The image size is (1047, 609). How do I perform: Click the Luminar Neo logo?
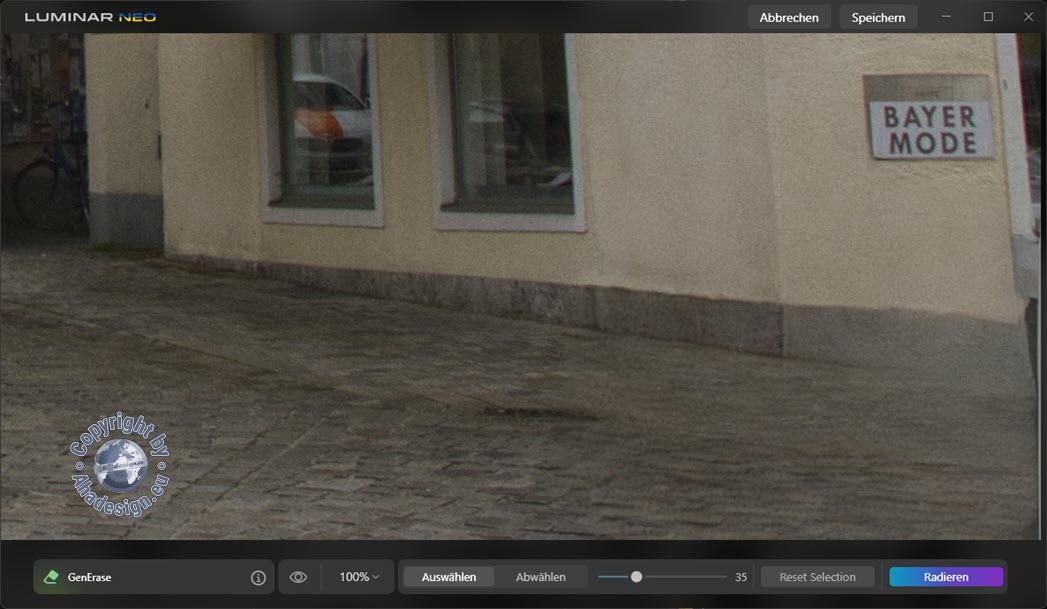tap(90, 17)
